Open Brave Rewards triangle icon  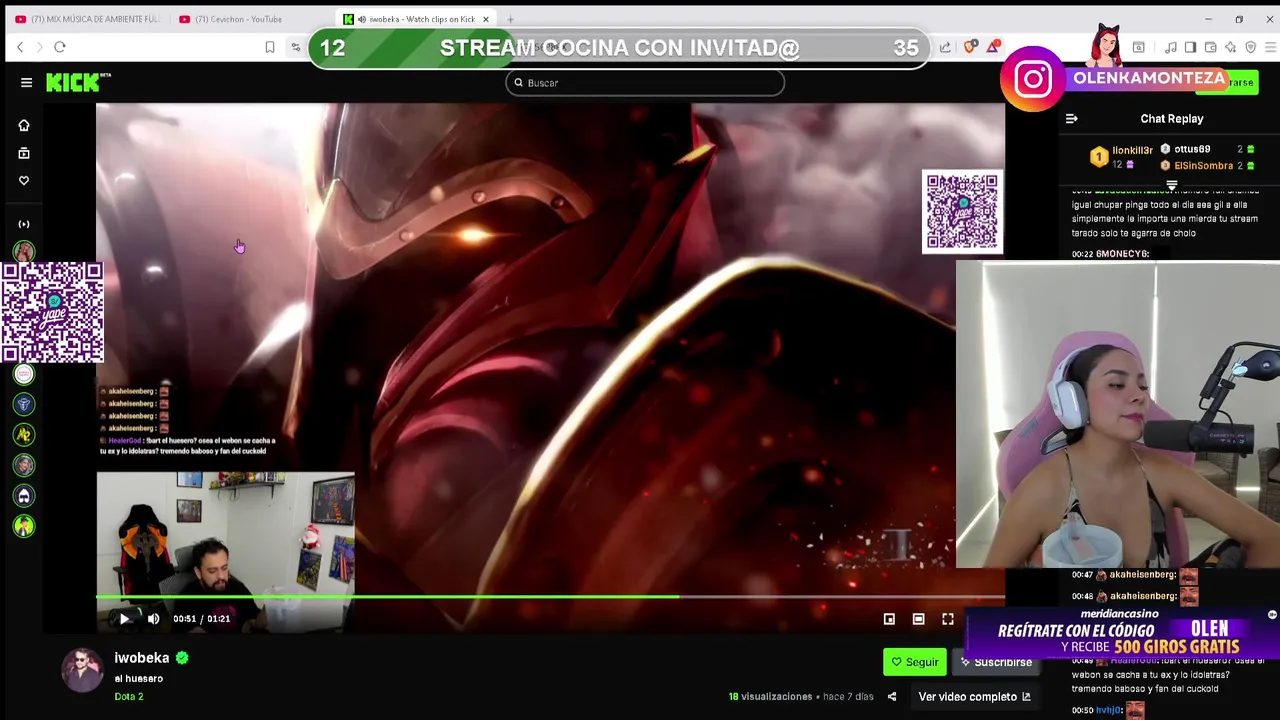(993, 47)
